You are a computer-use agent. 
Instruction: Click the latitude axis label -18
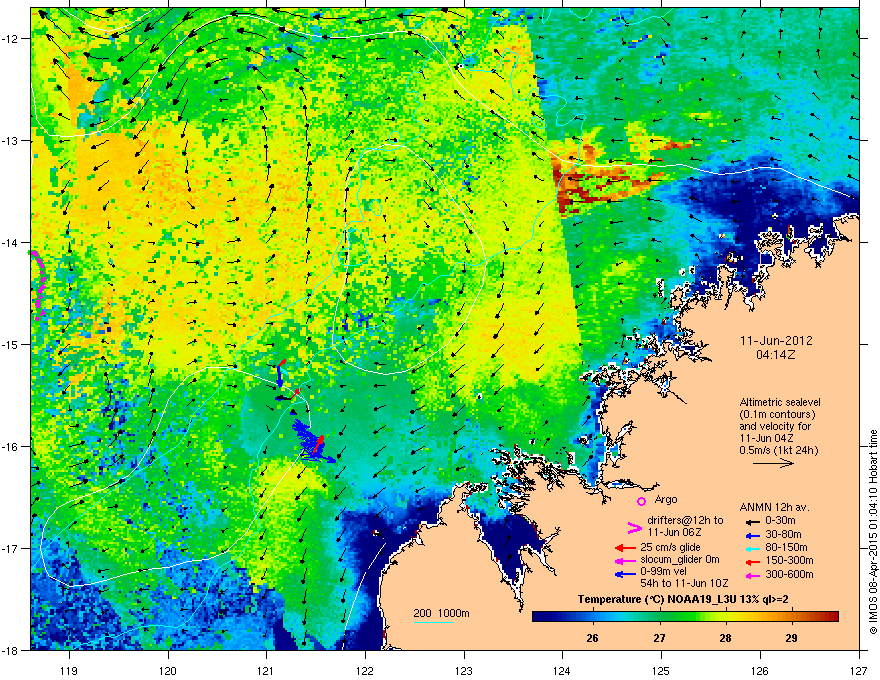pyautogui.click(x=10, y=650)
